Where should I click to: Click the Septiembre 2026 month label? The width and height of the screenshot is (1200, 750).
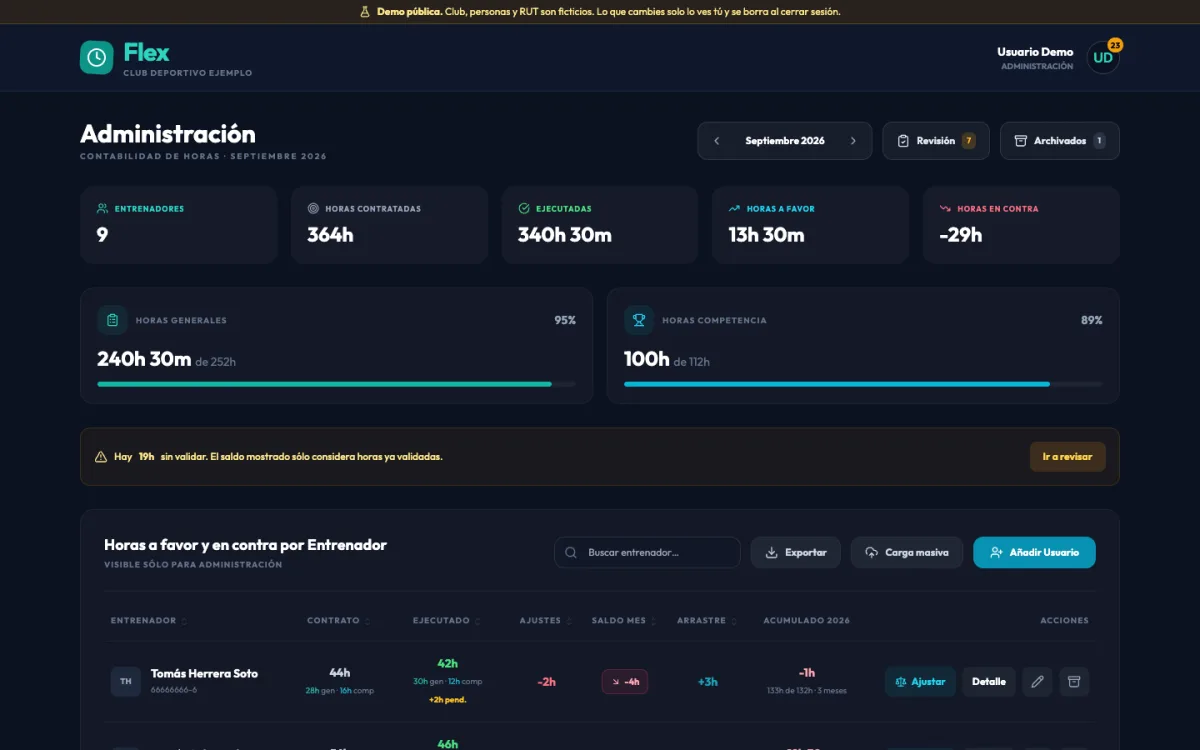click(785, 141)
